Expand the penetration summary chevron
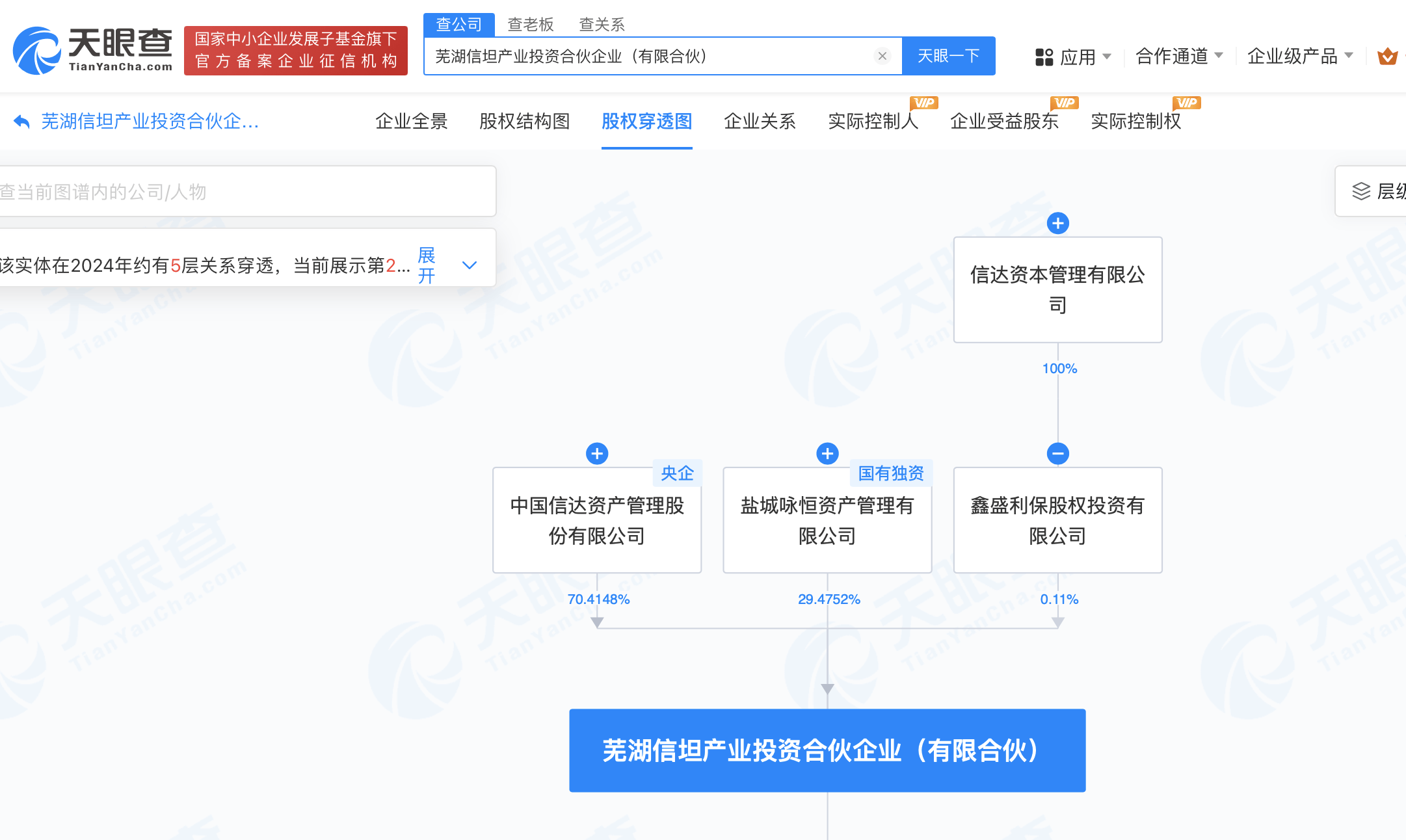 pos(470,265)
